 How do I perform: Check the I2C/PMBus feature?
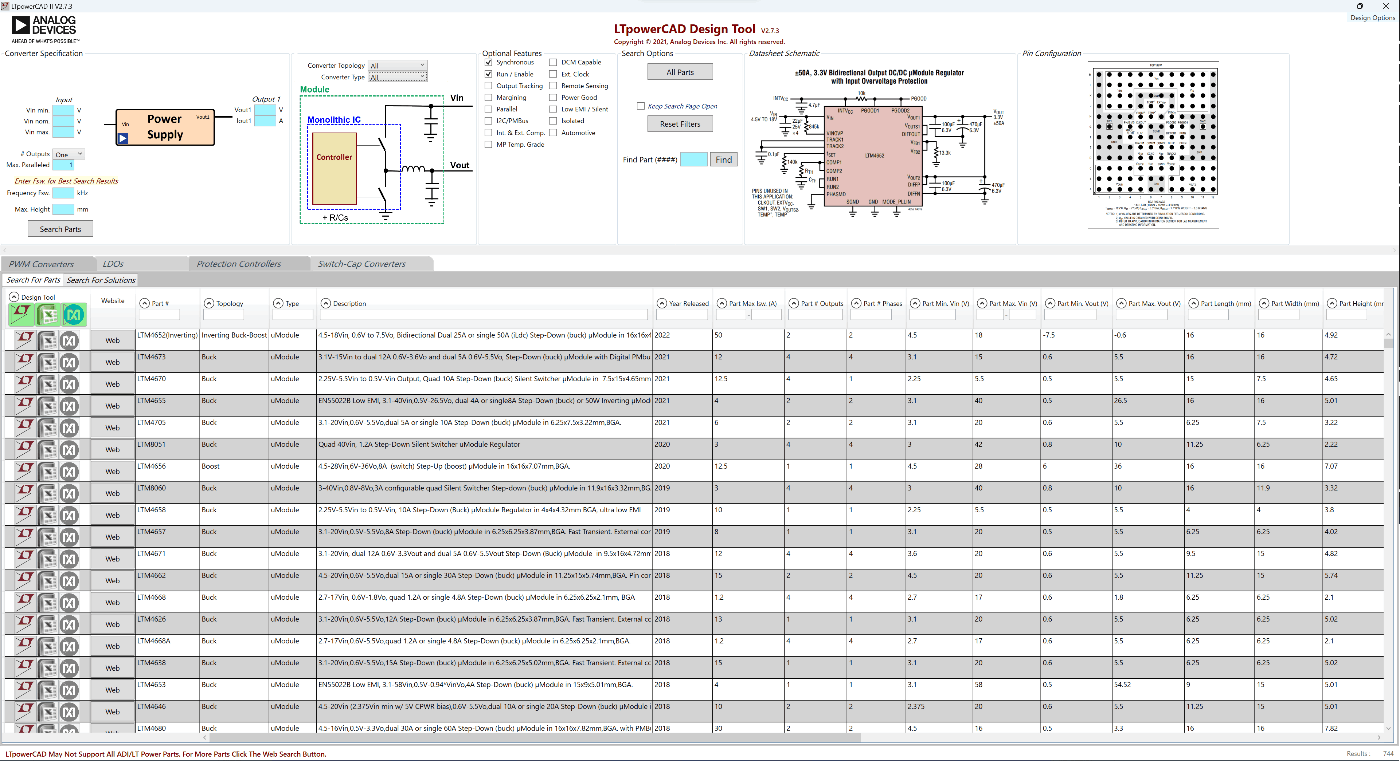click(488, 121)
